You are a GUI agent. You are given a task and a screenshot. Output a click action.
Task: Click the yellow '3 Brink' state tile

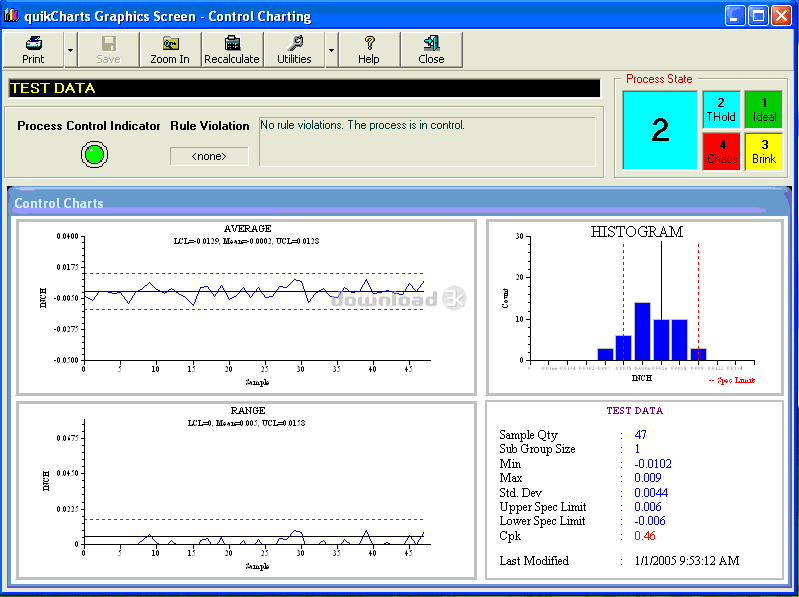(x=764, y=152)
